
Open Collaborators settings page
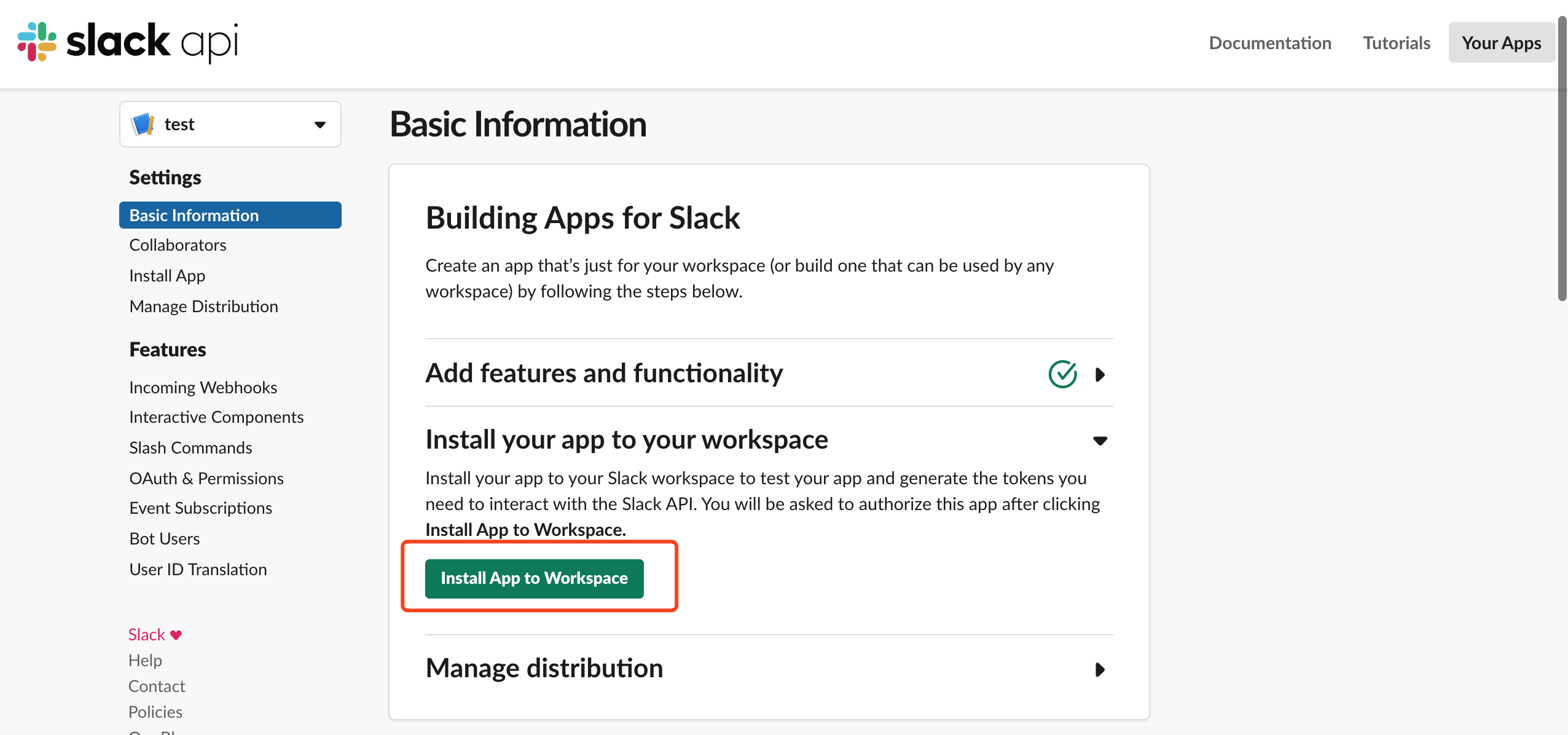click(178, 245)
